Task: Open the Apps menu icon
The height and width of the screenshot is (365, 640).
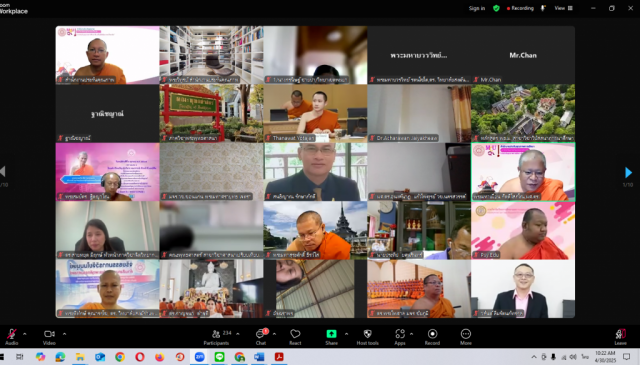Action: [400, 334]
